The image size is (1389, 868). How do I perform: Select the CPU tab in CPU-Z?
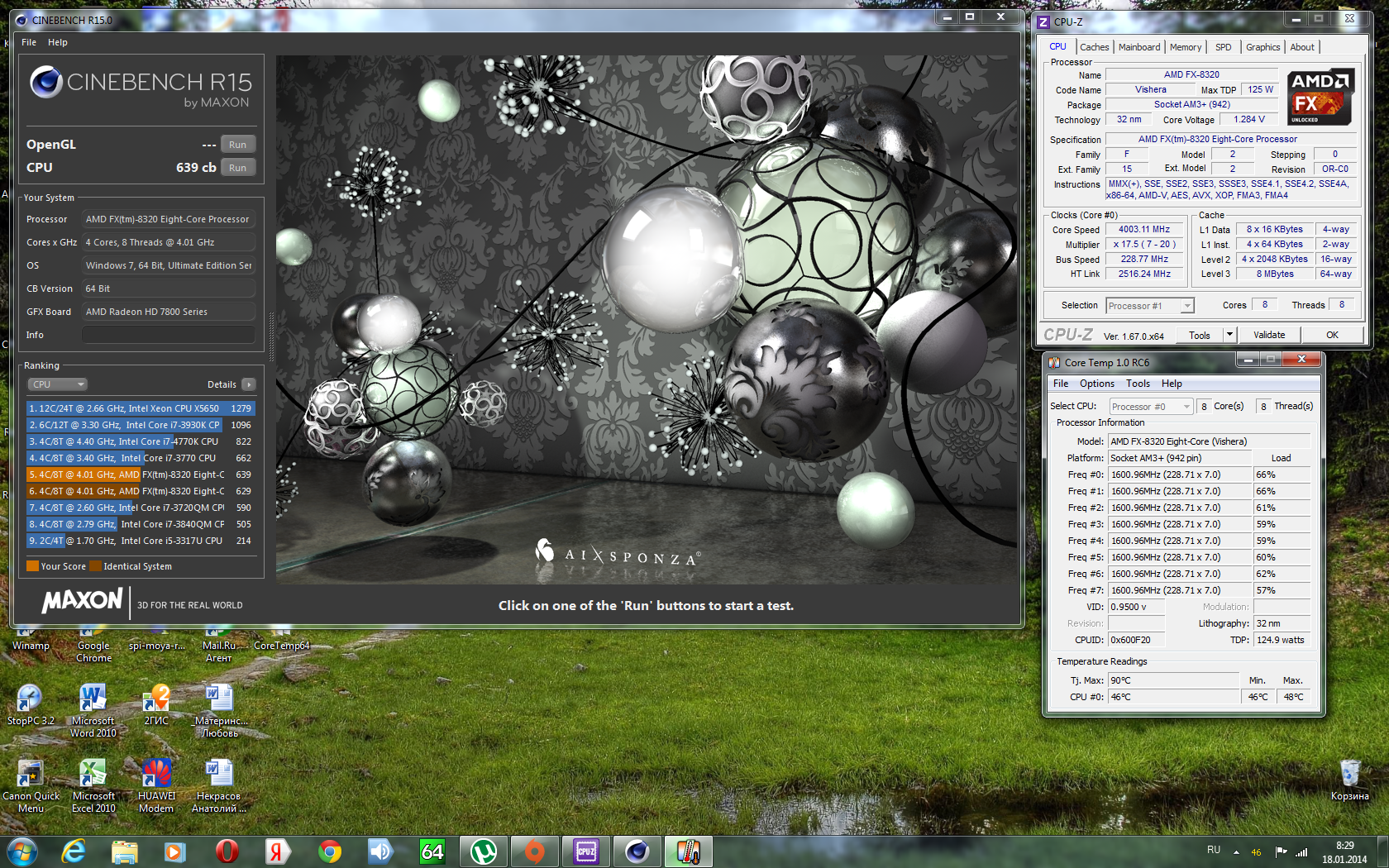1058,46
